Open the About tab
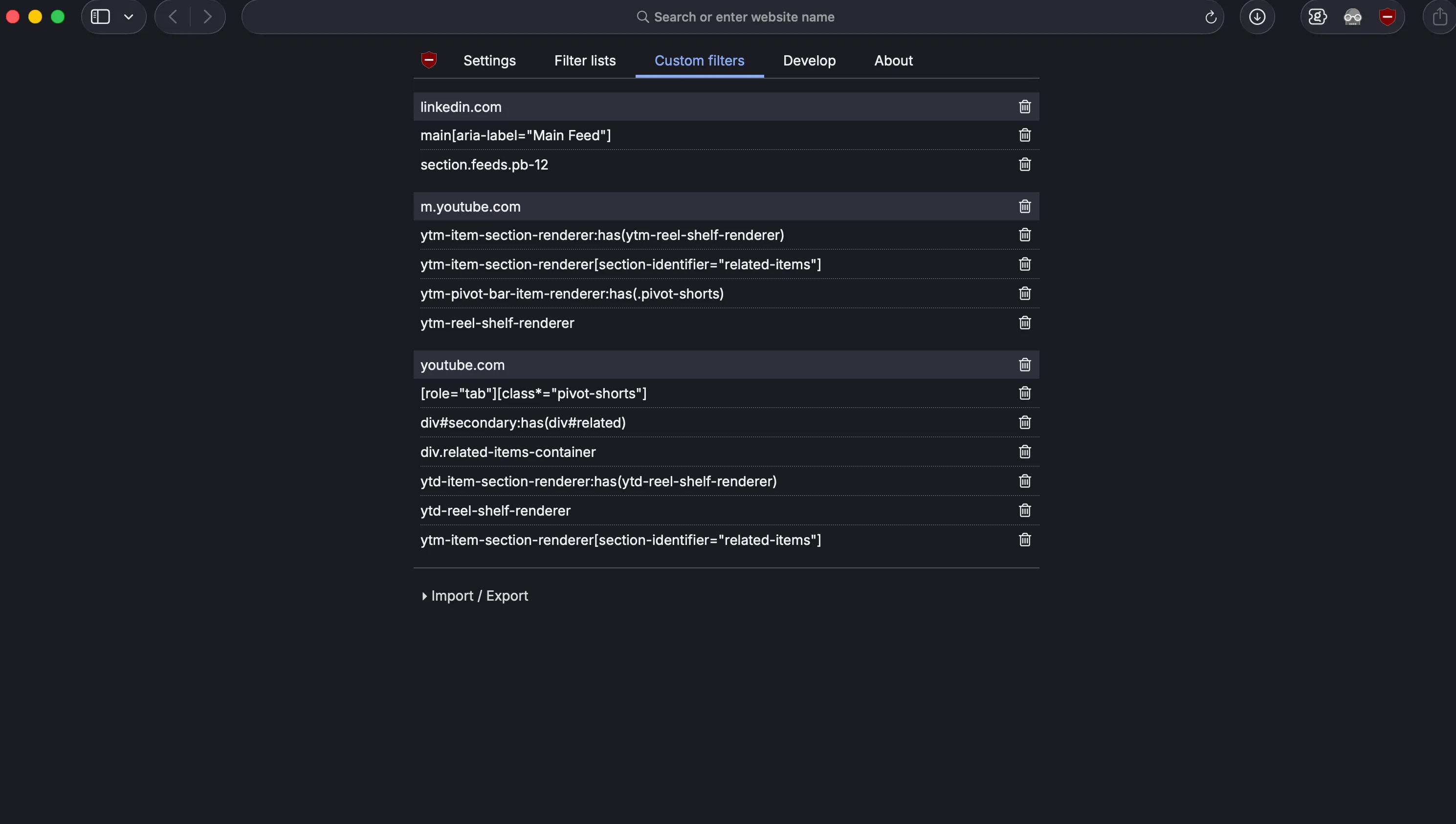Viewport: 1456px width, 824px height. tap(893, 61)
